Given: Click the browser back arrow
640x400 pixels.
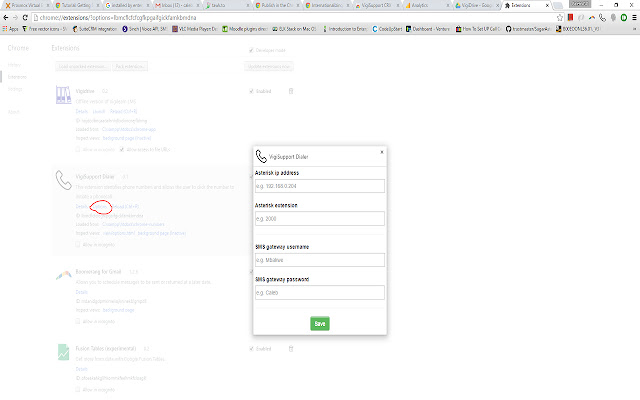Looking at the screenshot, I should pos(6,18).
